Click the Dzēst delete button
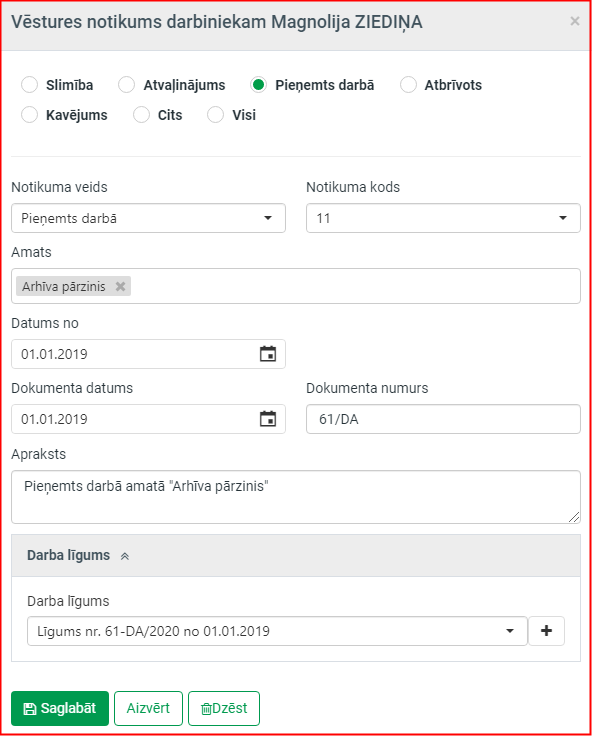This screenshot has height=736, width=592. click(x=224, y=708)
